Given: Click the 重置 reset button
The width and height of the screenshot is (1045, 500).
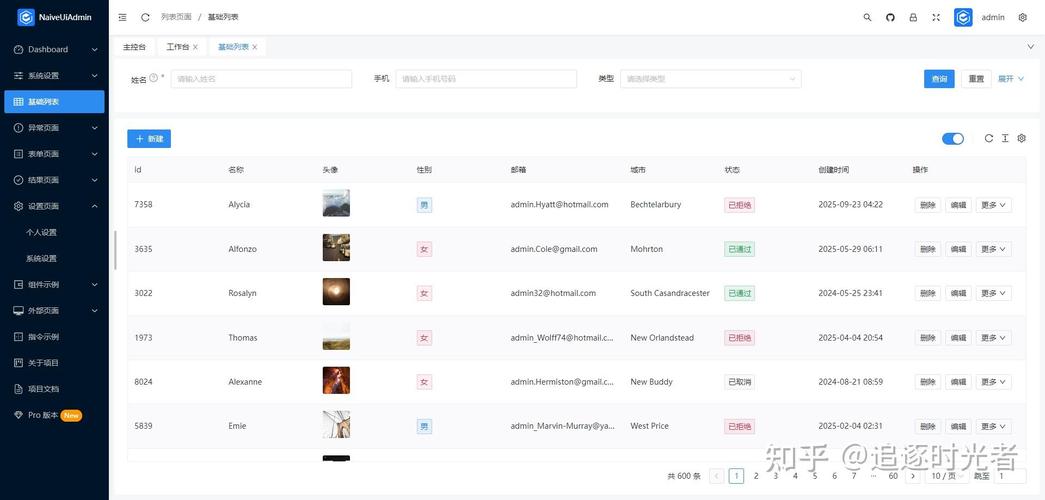Looking at the screenshot, I should (976, 79).
